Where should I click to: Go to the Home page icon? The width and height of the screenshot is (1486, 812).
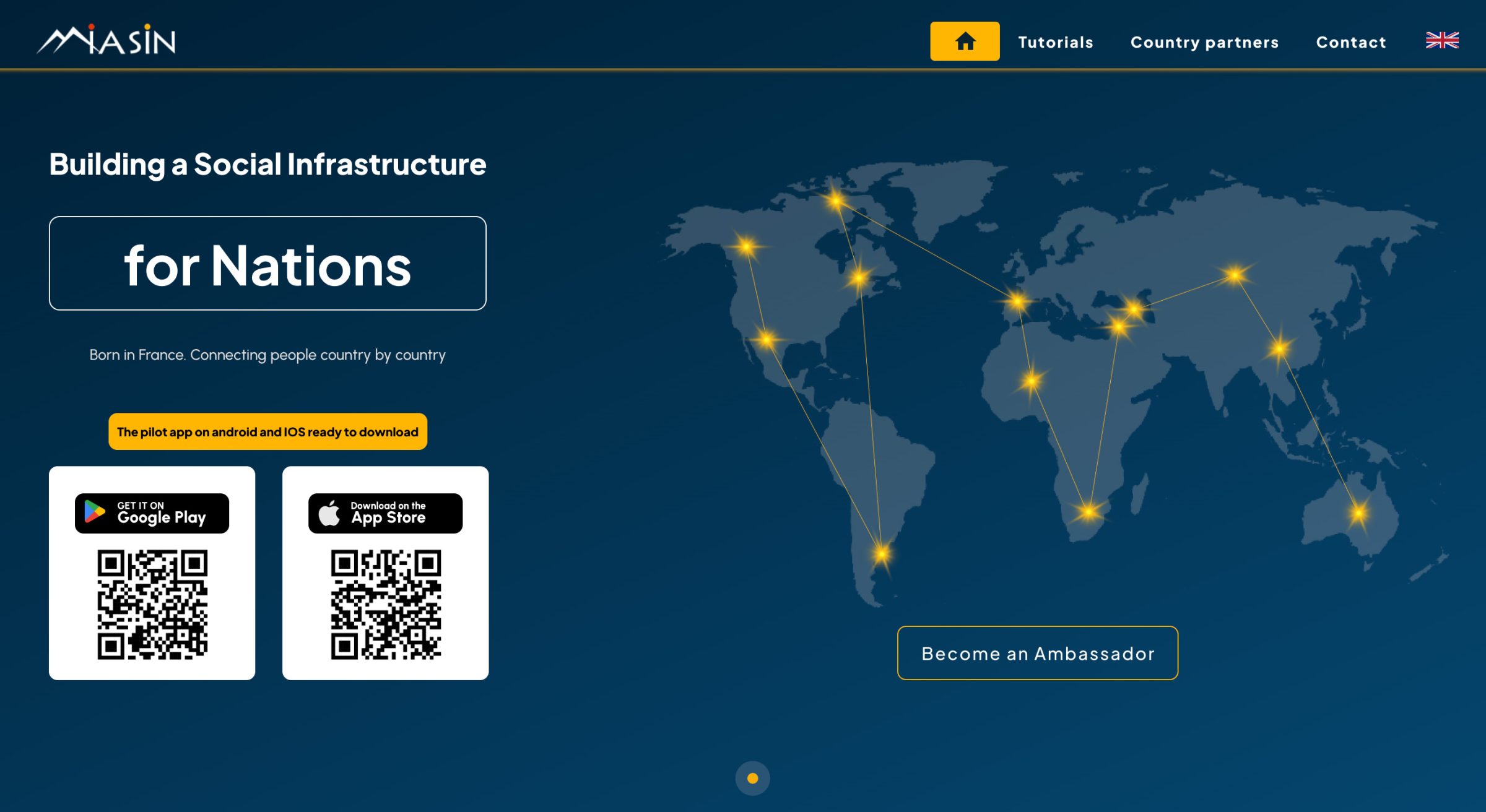pos(965,41)
